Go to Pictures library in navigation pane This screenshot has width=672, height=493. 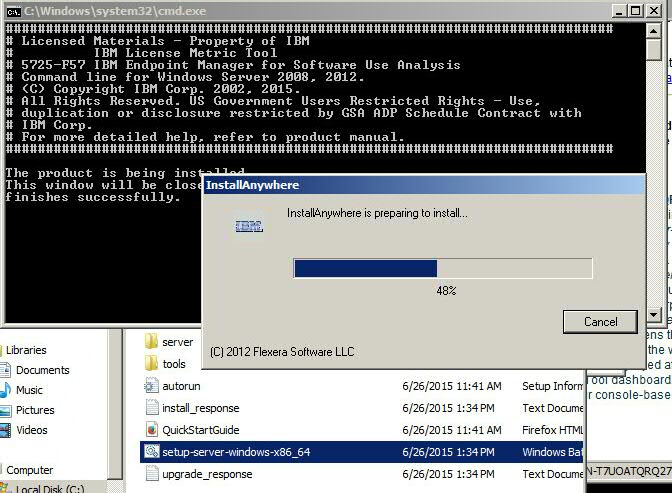point(35,410)
